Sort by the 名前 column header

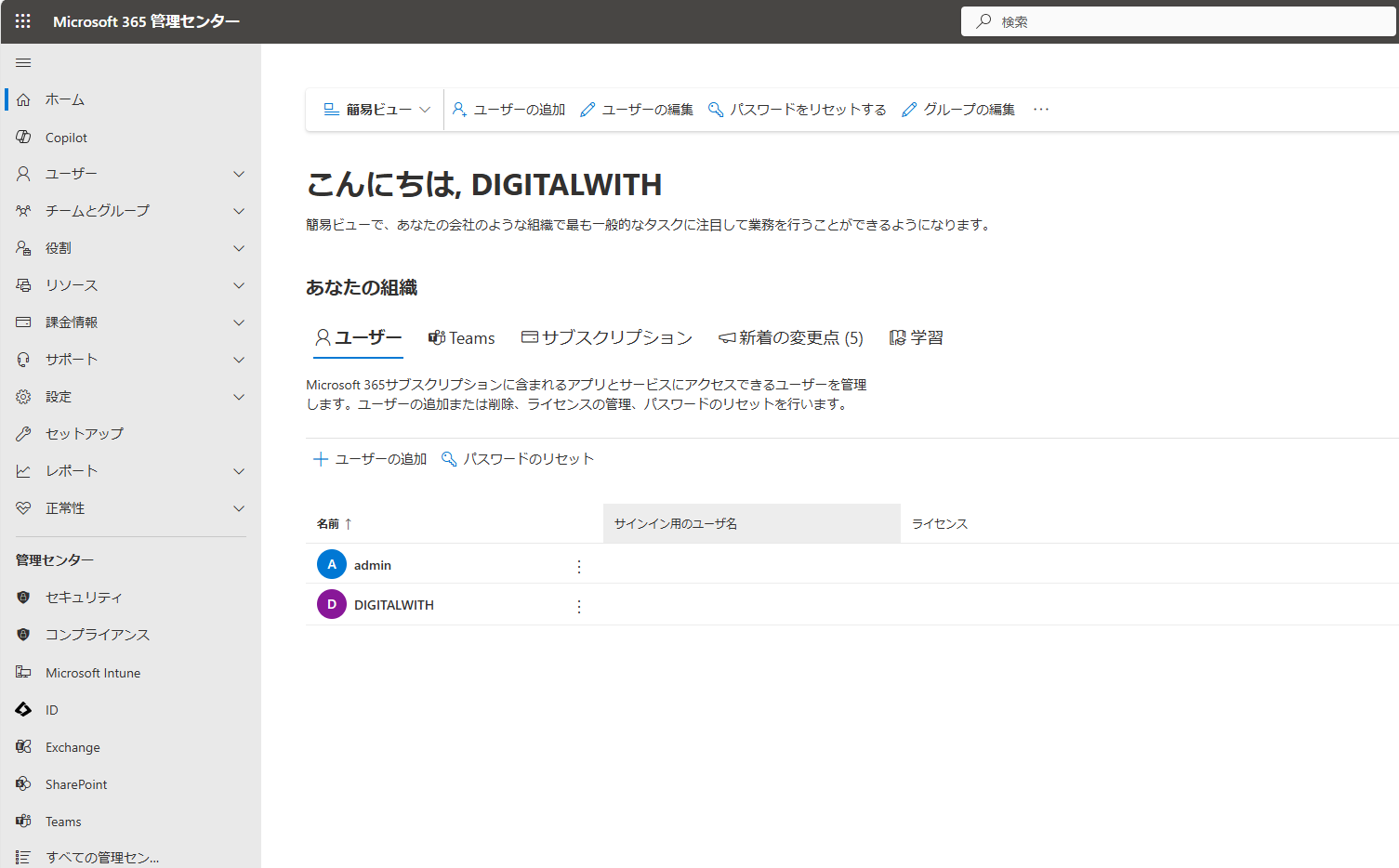pyautogui.click(x=335, y=524)
